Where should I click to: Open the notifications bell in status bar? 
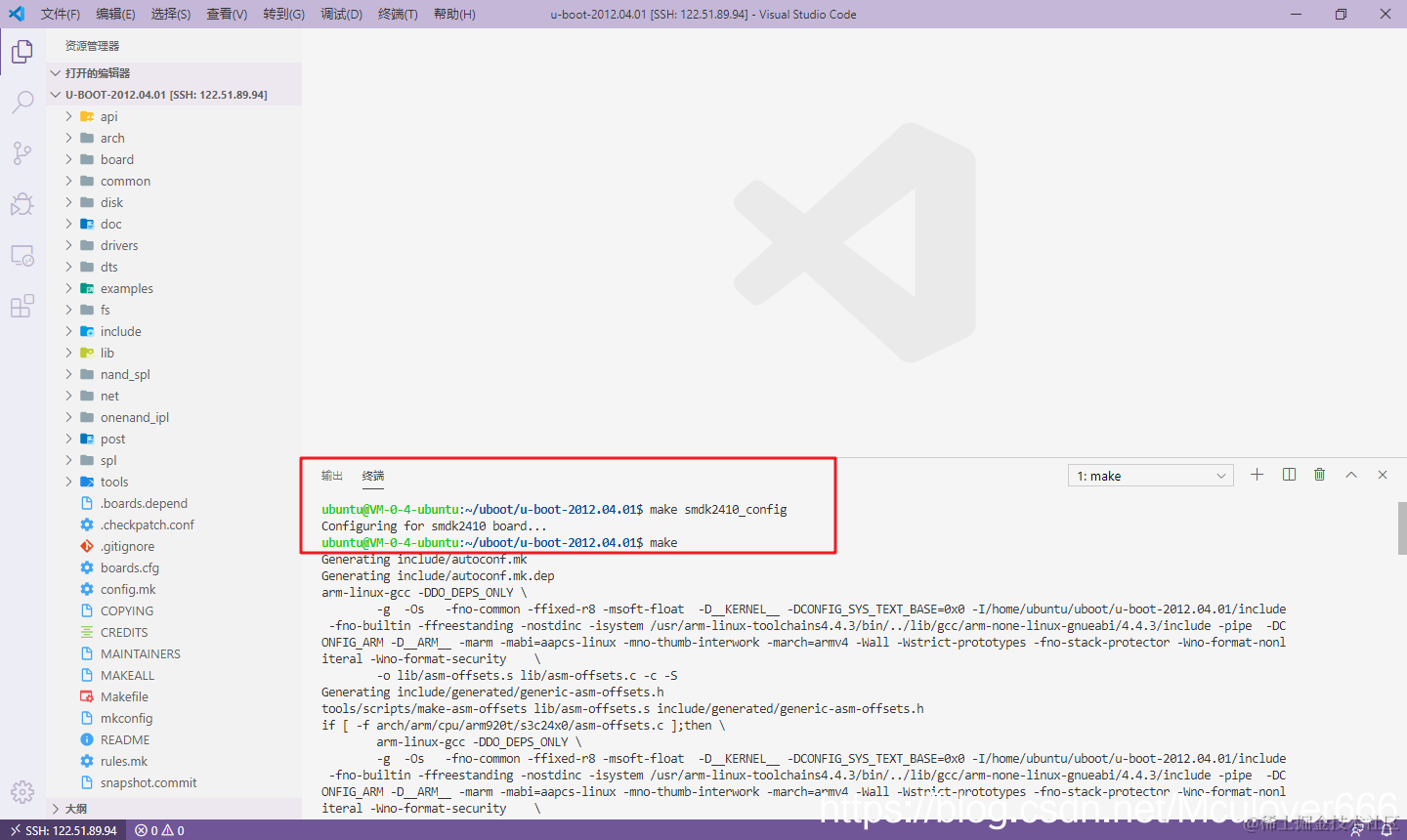tap(1386, 830)
